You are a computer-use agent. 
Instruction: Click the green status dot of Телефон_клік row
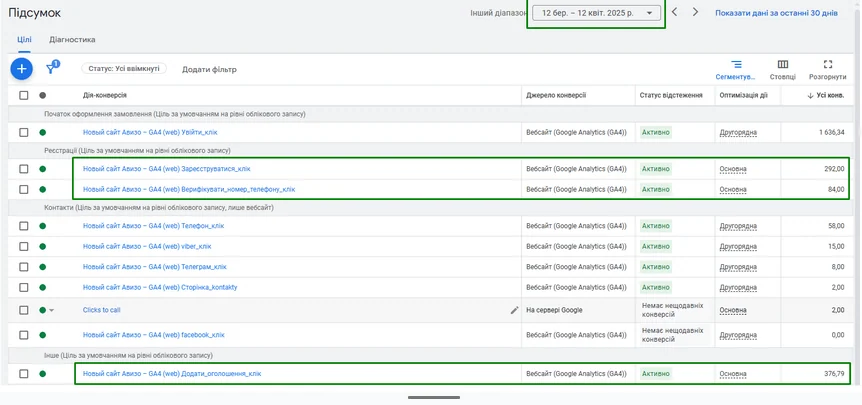42,226
